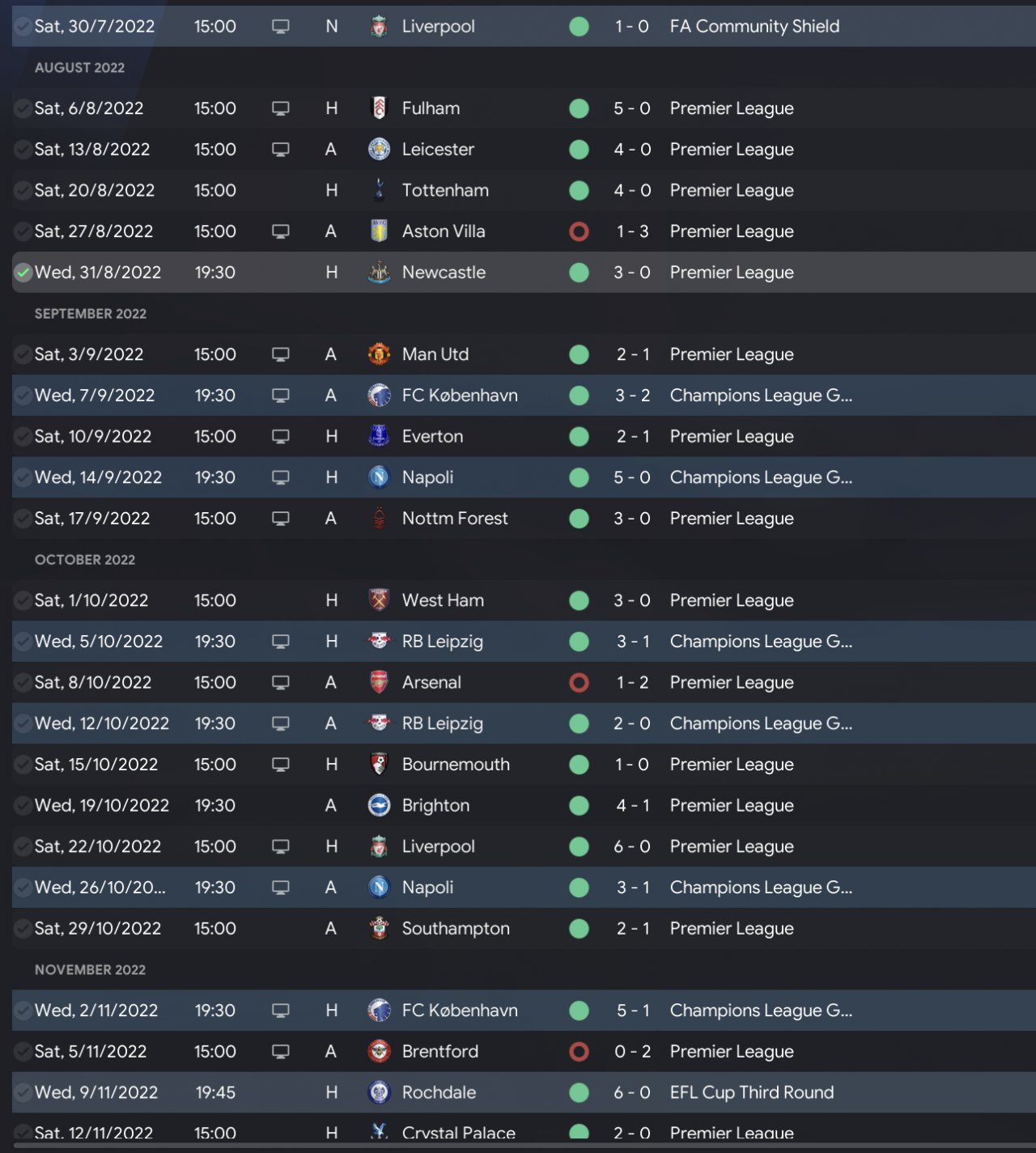Open the 6 - 0 Liverpool match result

[x=631, y=847]
